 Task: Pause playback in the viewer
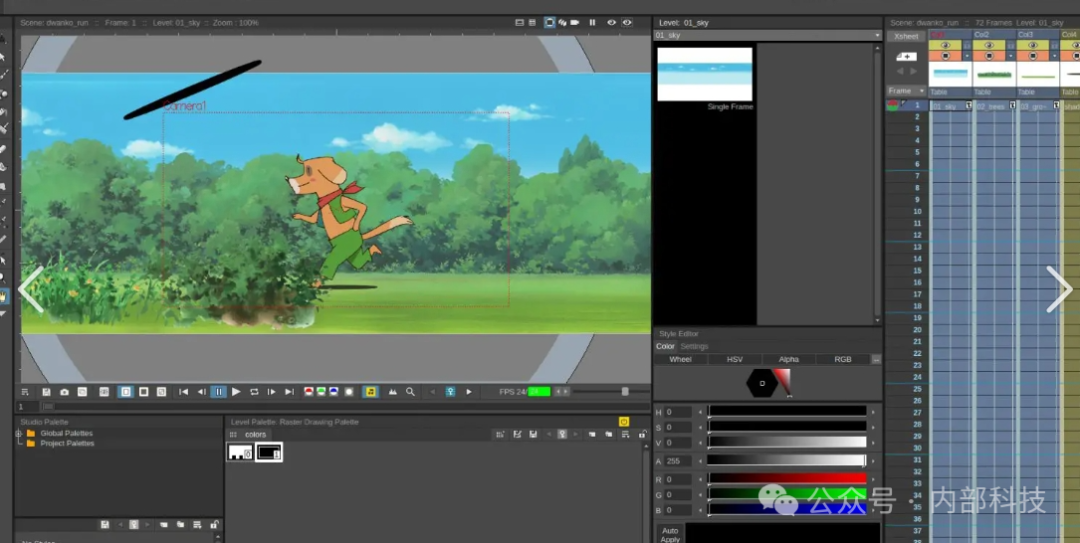(x=219, y=392)
